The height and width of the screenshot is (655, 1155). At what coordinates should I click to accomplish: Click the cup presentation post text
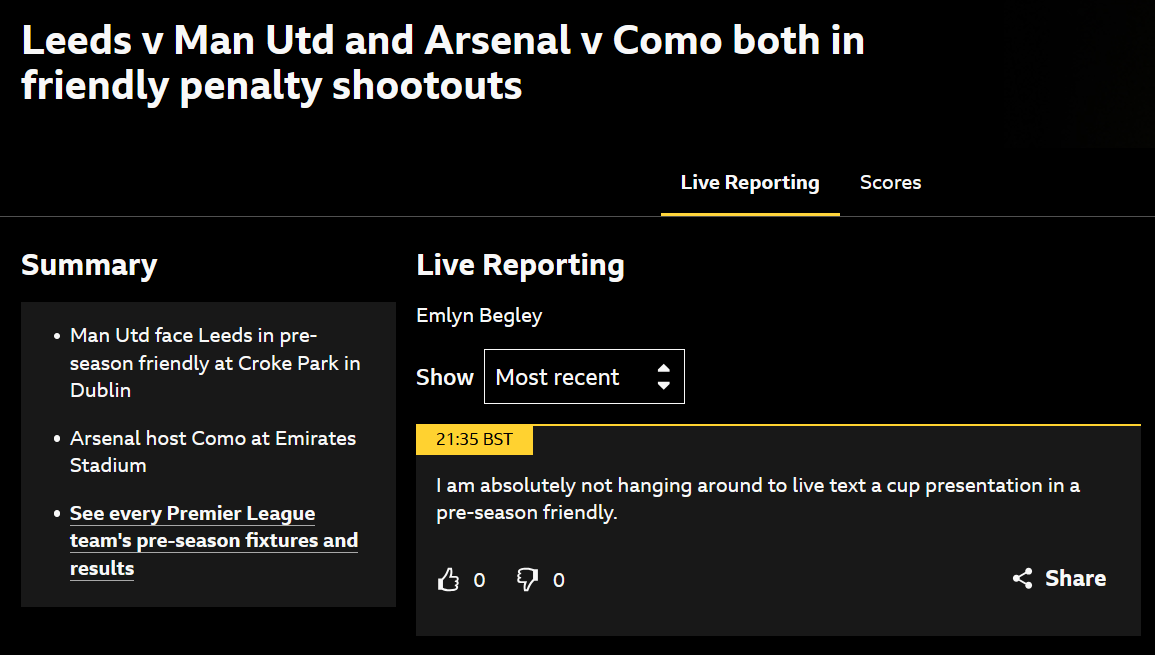[x=758, y=499]
